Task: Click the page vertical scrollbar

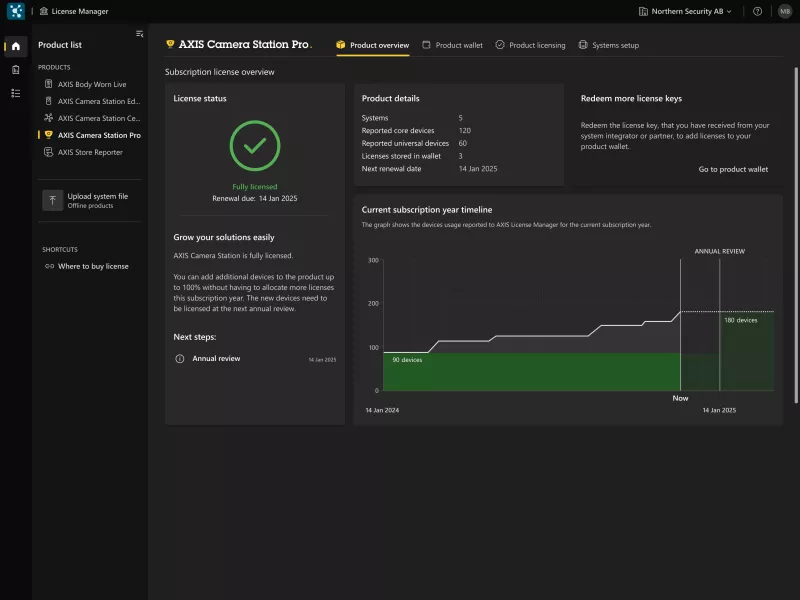Action: pos(795,235)
